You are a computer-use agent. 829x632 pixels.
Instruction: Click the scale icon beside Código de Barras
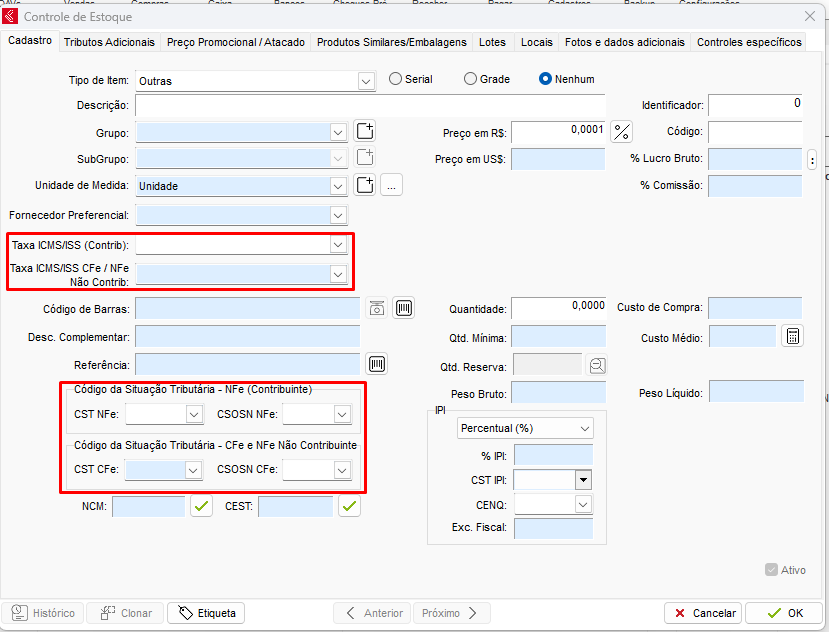pyautogui.click(x=376, y=308)
